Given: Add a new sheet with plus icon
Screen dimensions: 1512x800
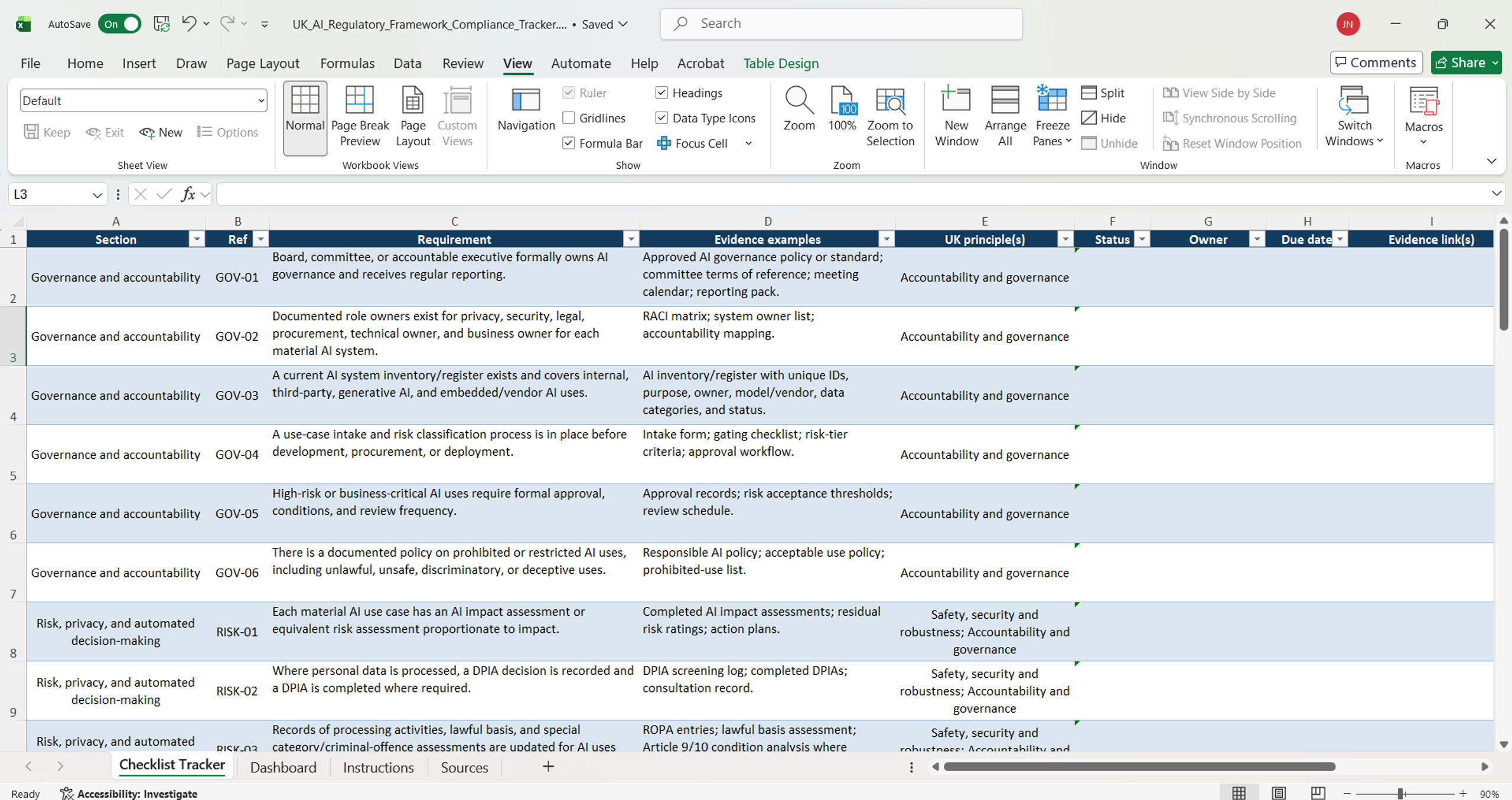Looking at the screenshot, I should coord(548,766).
